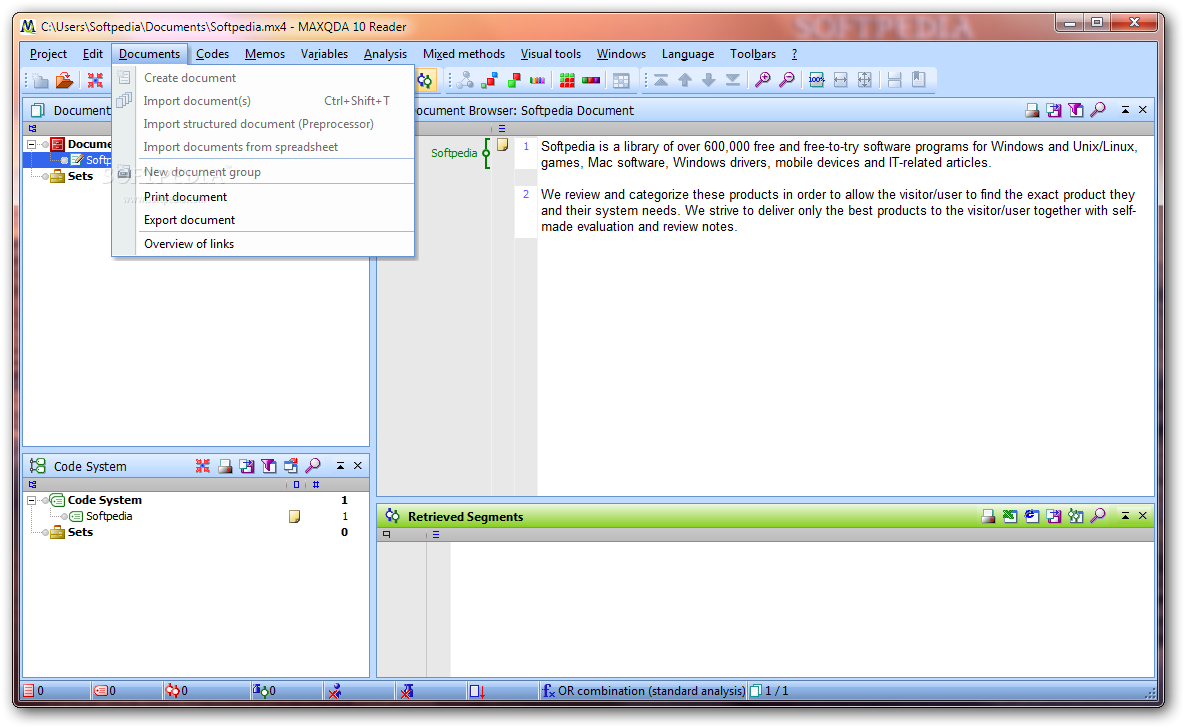Jump to last with bottom arrow icon

(732, 80)
